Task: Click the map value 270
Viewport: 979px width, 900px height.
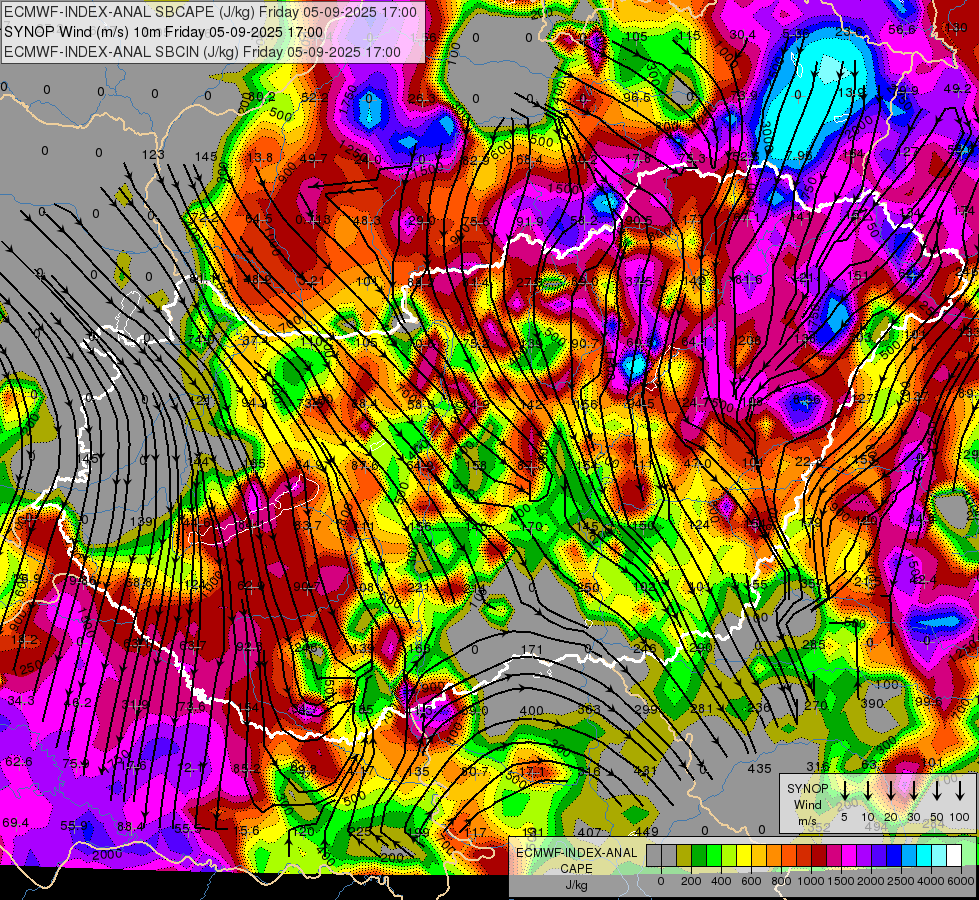Action: click(815, 706)
